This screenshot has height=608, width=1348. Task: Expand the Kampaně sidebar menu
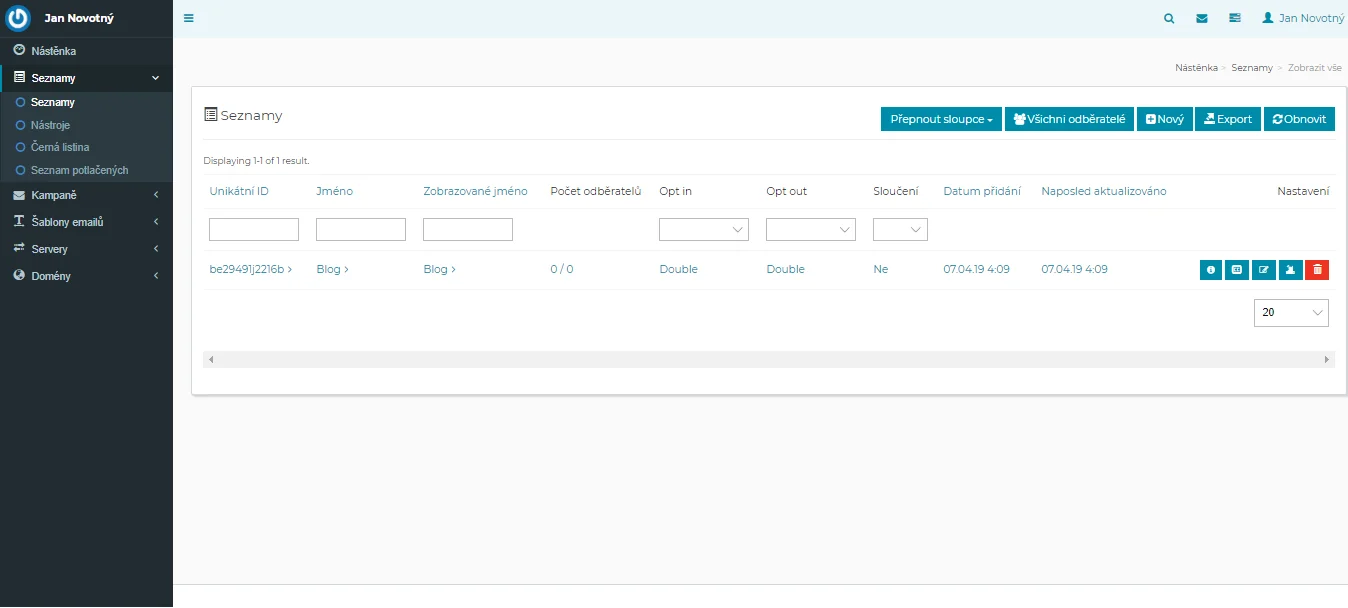click(86, 195)
